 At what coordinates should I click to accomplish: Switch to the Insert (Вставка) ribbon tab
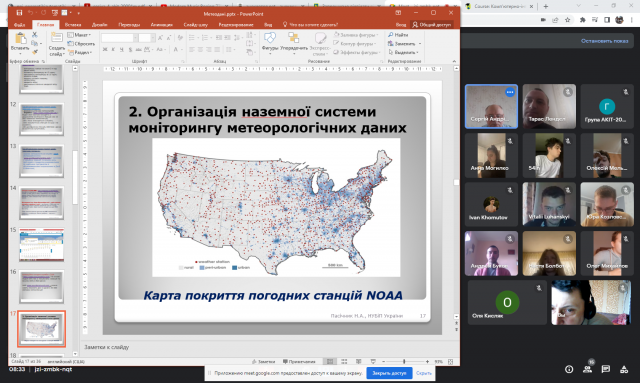click(73, 24)
